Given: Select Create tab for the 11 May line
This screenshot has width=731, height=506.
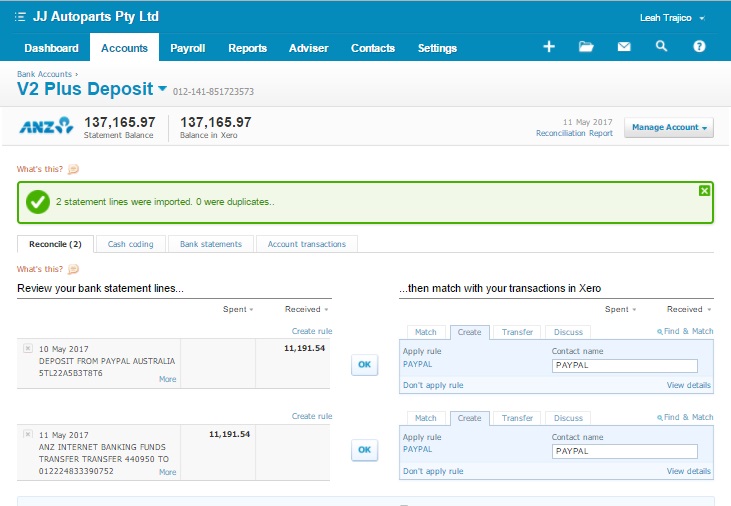Looking at the screenshot, I should 469,418.
